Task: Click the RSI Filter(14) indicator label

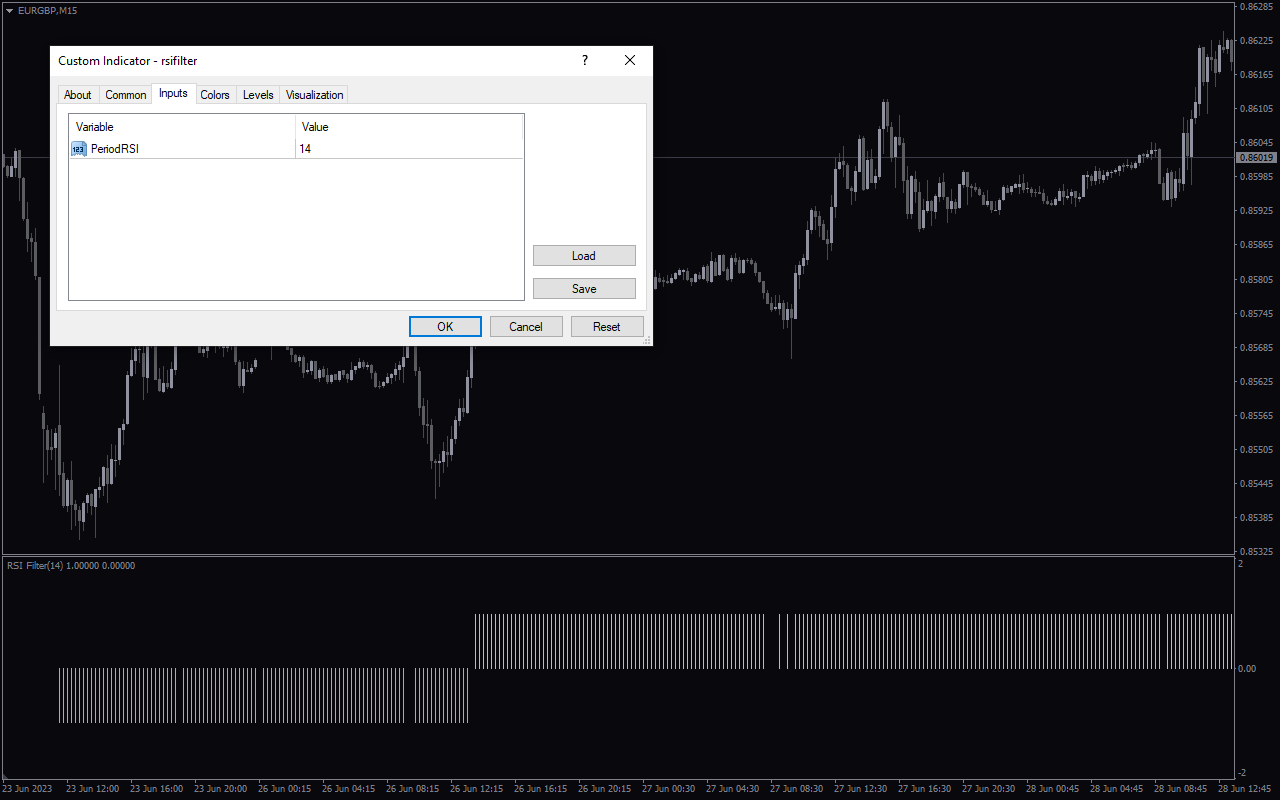Action: coord(71,566)
